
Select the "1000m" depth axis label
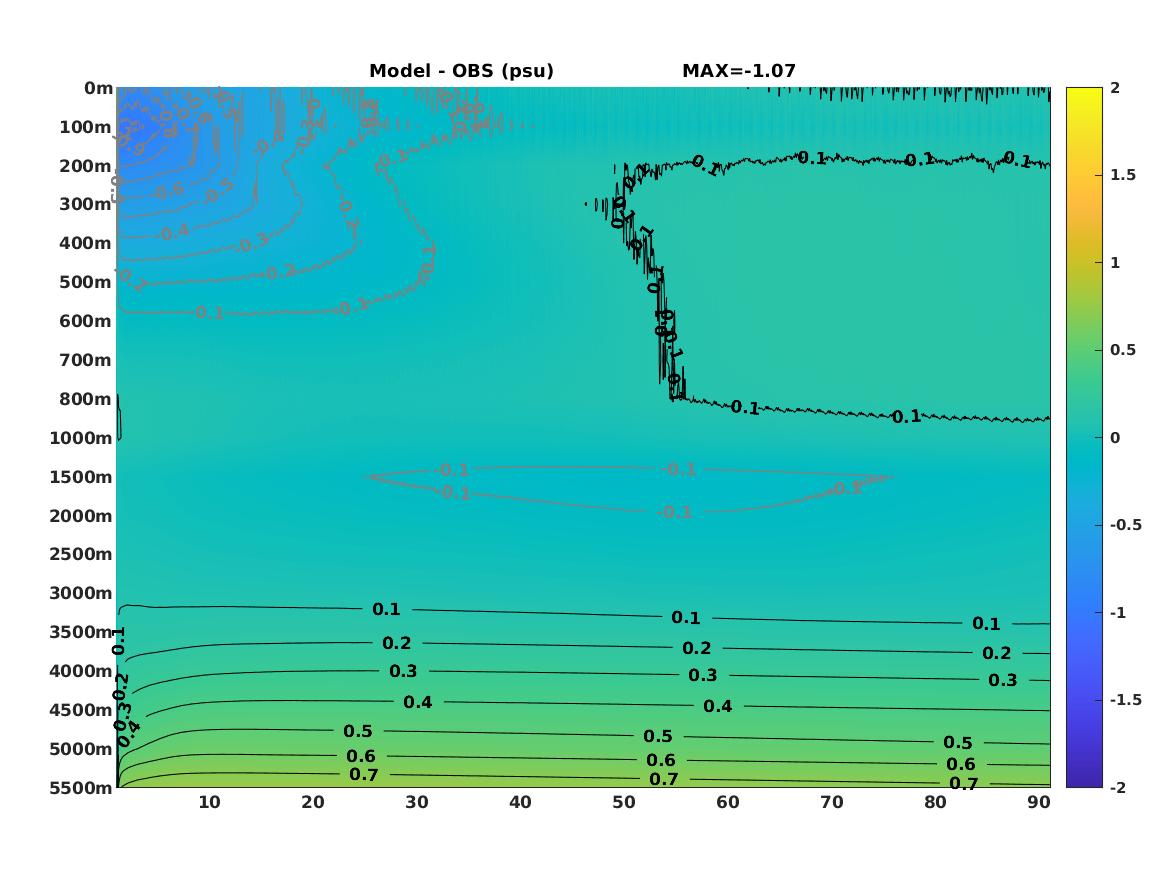point(81,438)
